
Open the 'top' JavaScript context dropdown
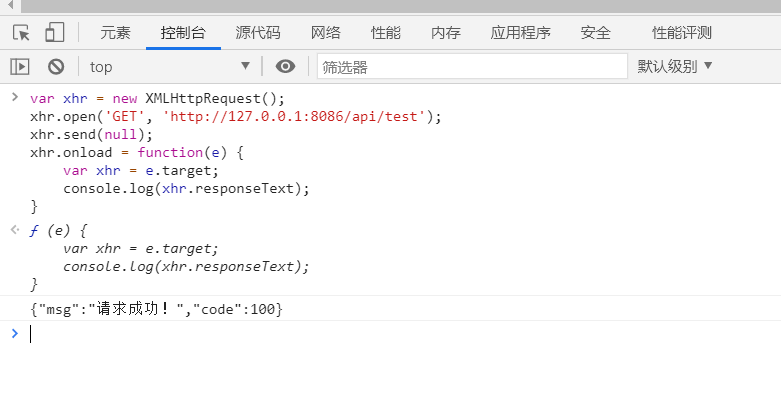coord(170,67)
